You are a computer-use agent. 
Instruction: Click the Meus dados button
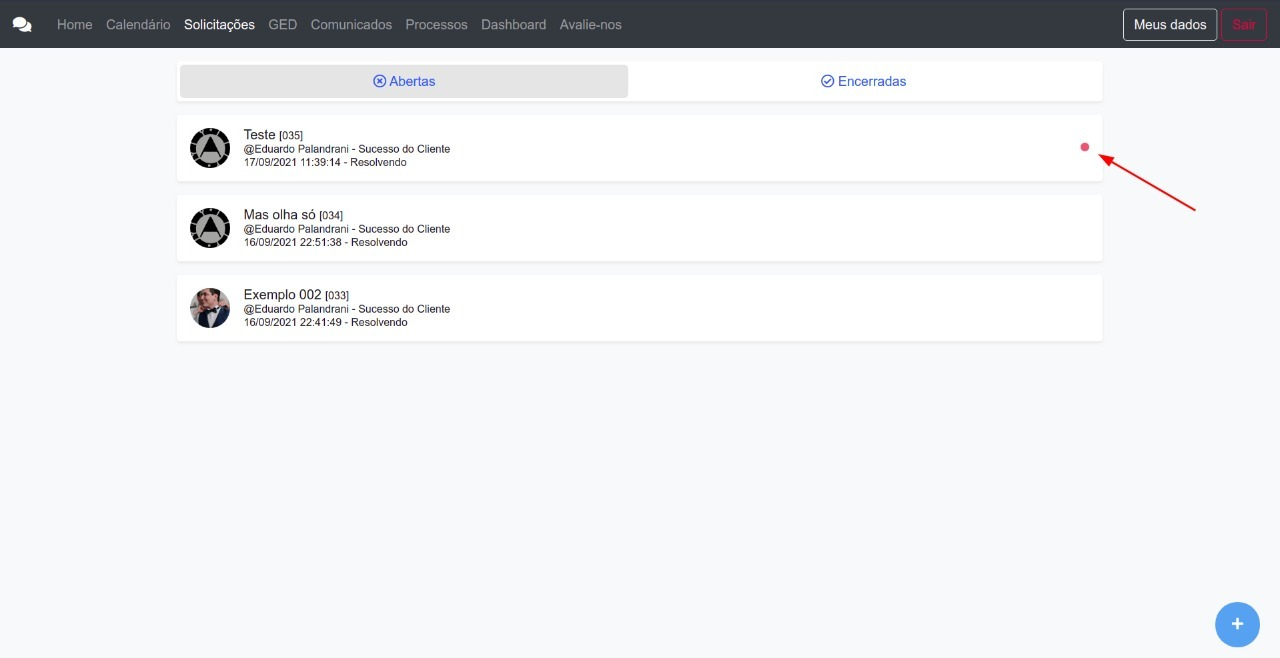coord(1169,25)
